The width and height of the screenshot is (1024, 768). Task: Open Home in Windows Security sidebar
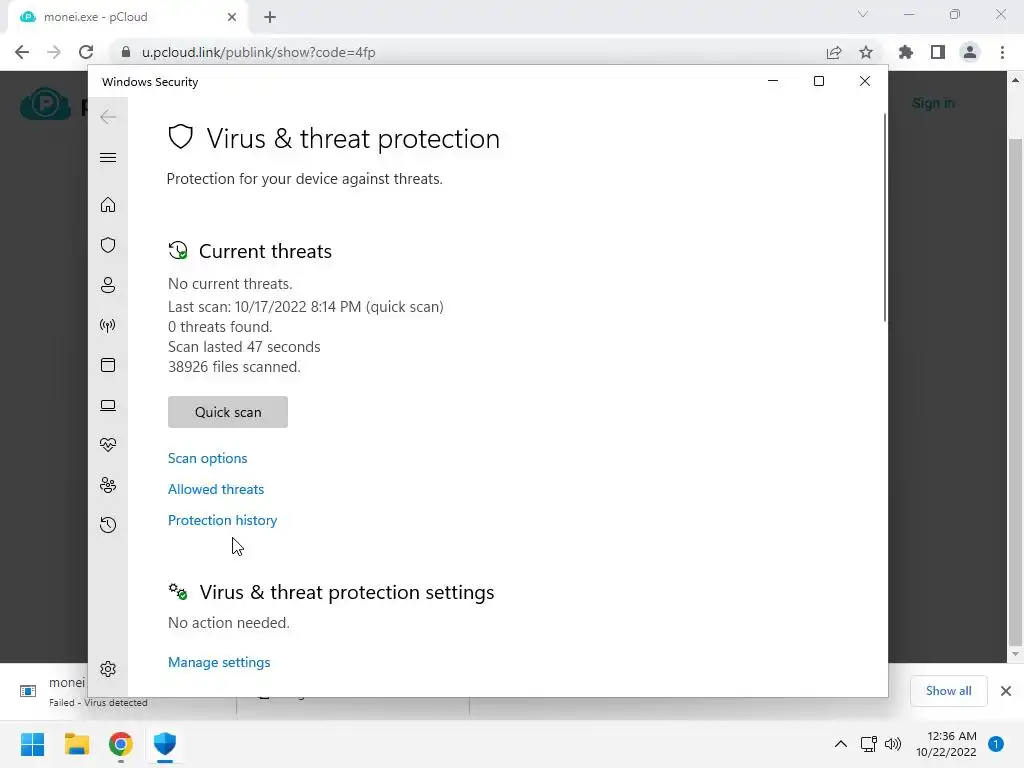point(108,205)
